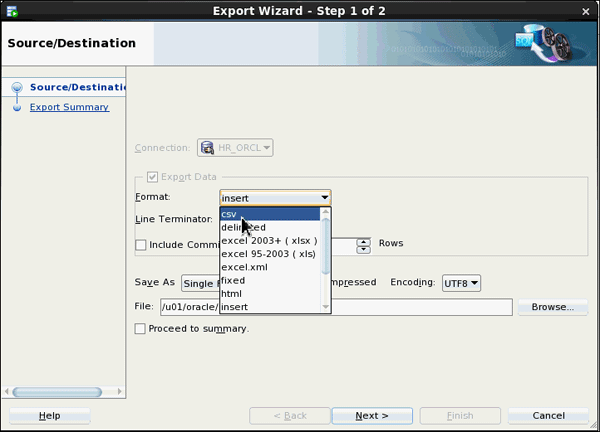Open the Encoding UTF8 dropdown
This screenshot has height=432, width=600.
[461, 284]
